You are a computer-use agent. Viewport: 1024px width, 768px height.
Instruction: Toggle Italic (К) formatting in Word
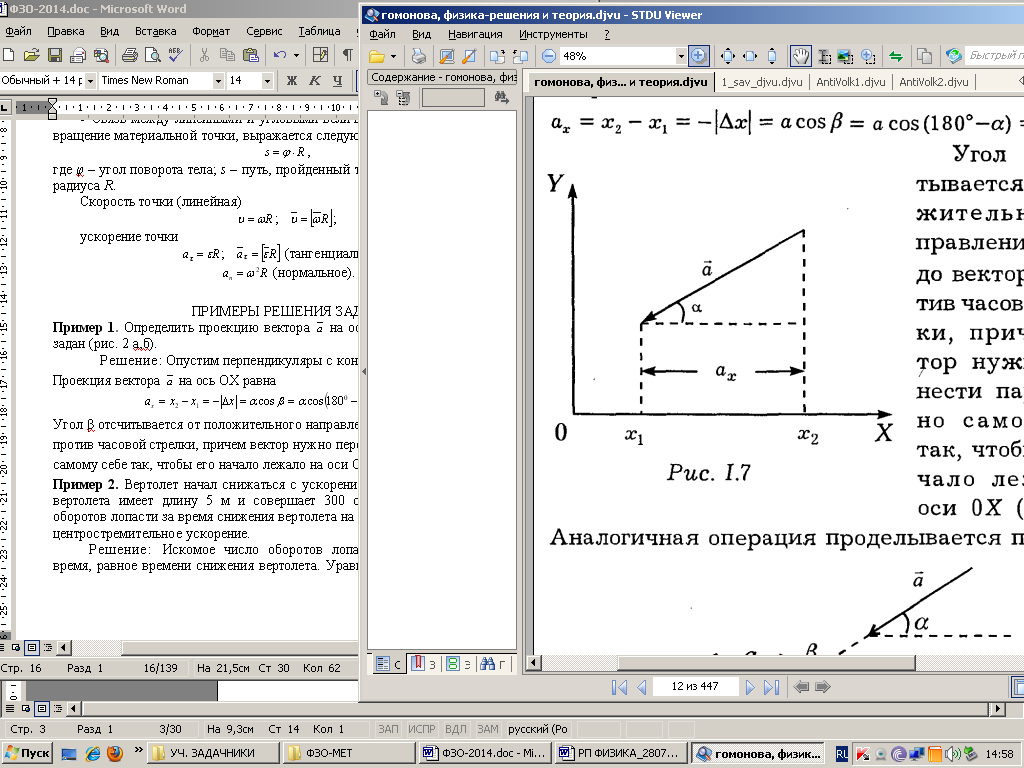314,80
